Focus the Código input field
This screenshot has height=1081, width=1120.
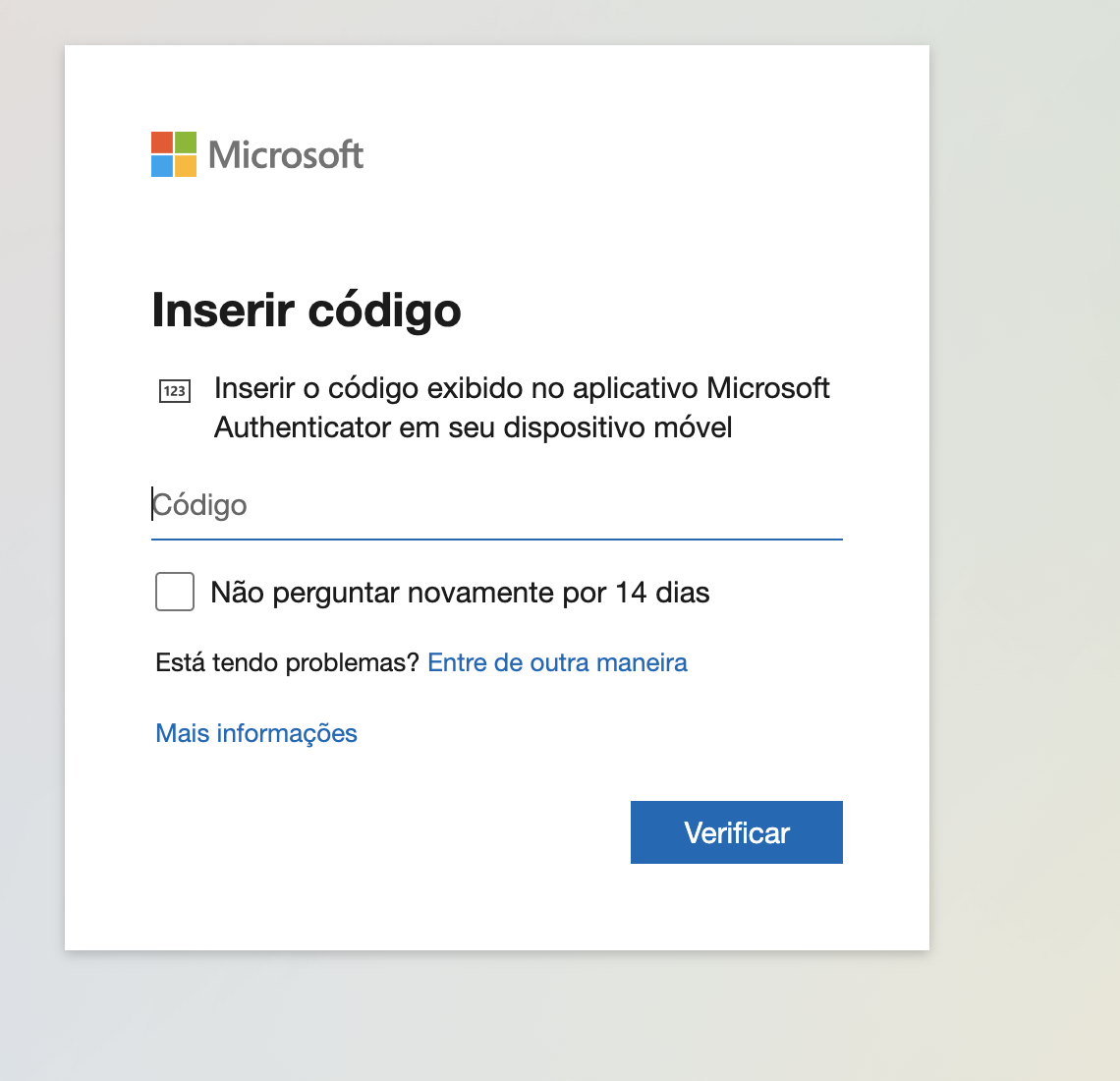(496, 505)
